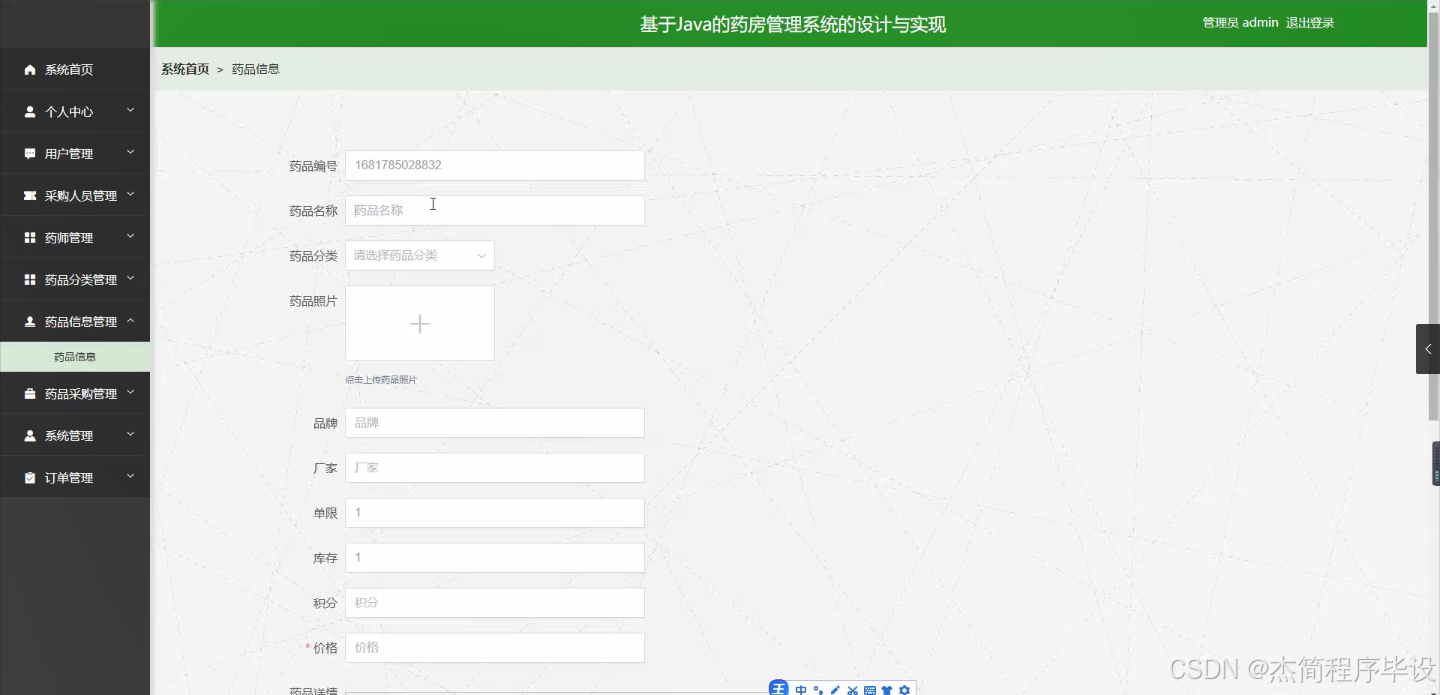Image resolution: width=1440 pixels, height=695 pixels.
Task: Click the 药品名称 input field
Action: 494,210
